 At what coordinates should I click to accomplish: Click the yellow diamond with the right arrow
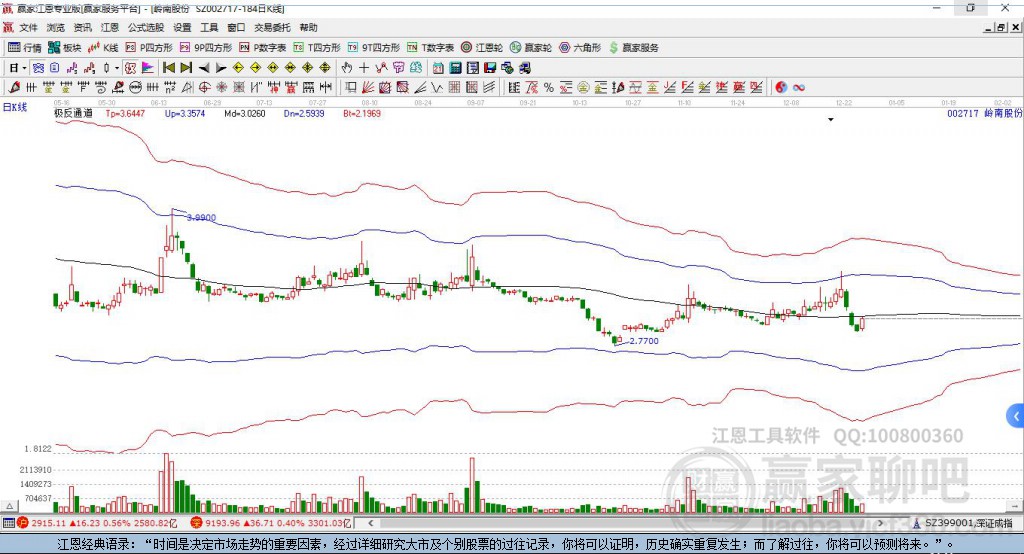pos(255,68)
